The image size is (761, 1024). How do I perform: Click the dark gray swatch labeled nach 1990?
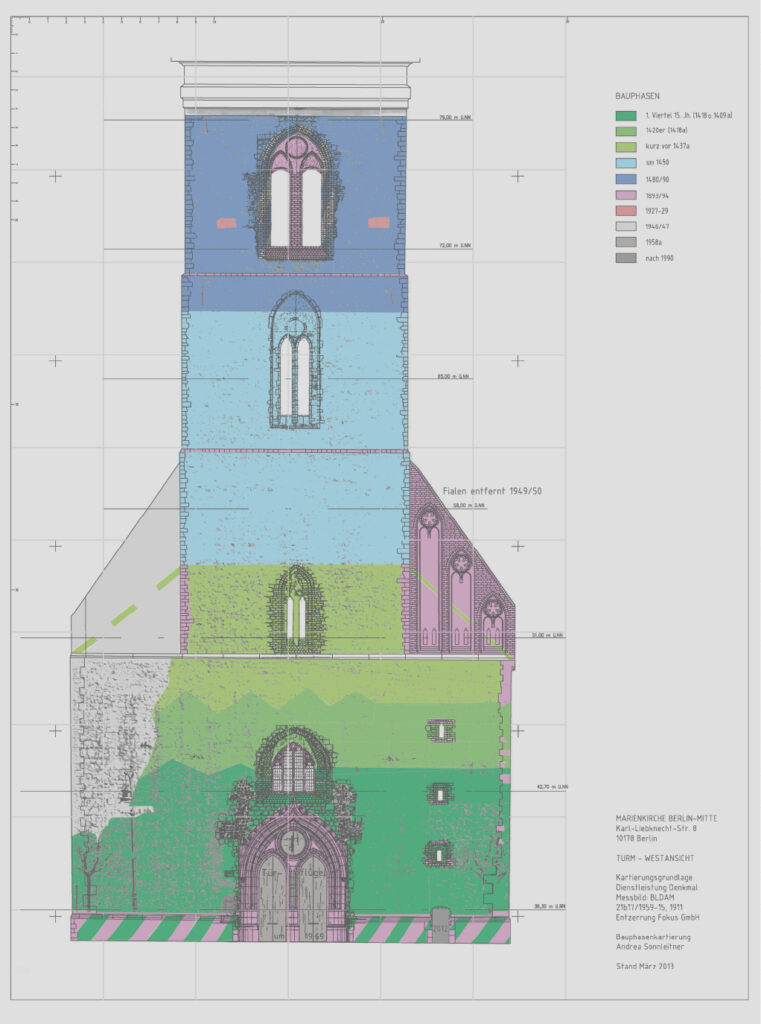pyautogui.click(x=625, y=258)
